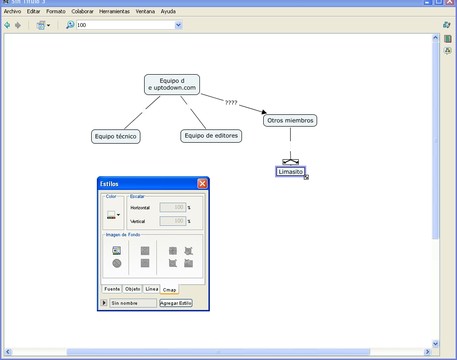Open the Ventana menu

[145, 11]
